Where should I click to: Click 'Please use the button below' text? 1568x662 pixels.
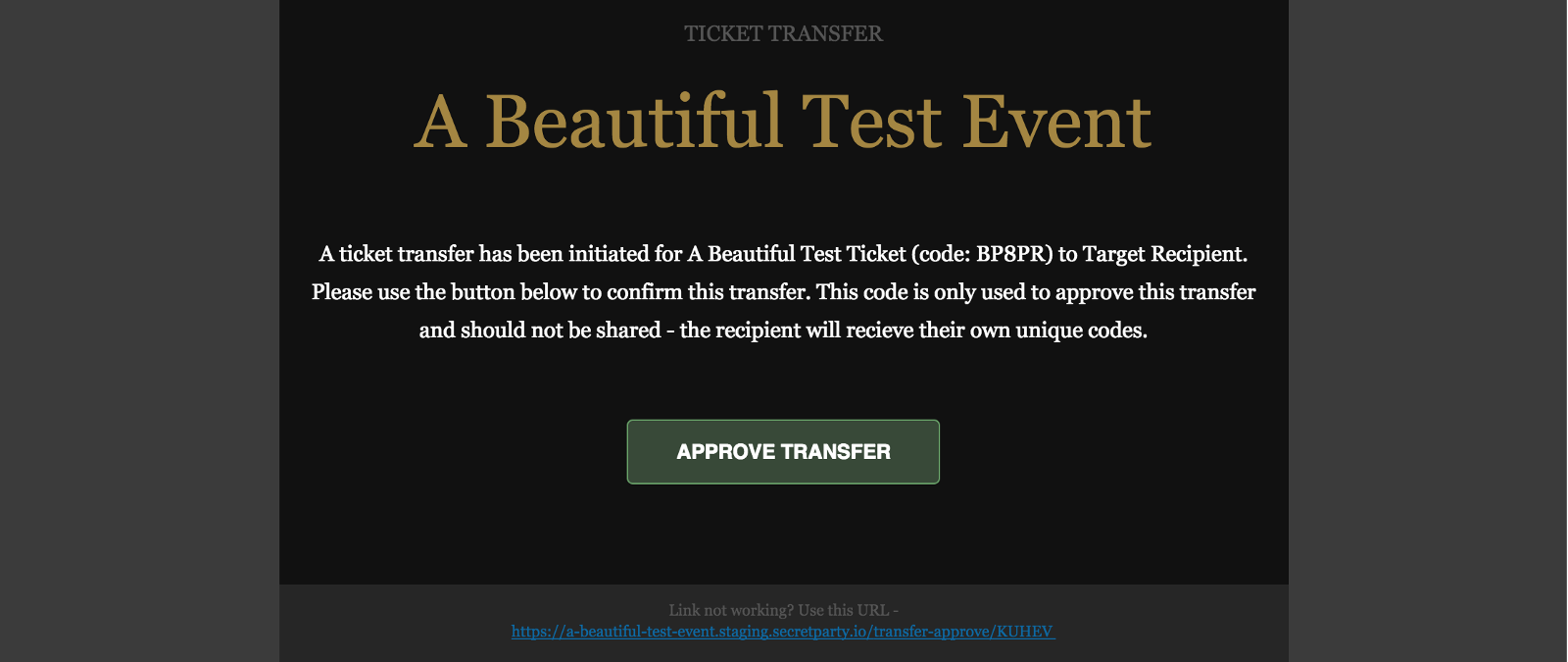(x=444, y=292)
